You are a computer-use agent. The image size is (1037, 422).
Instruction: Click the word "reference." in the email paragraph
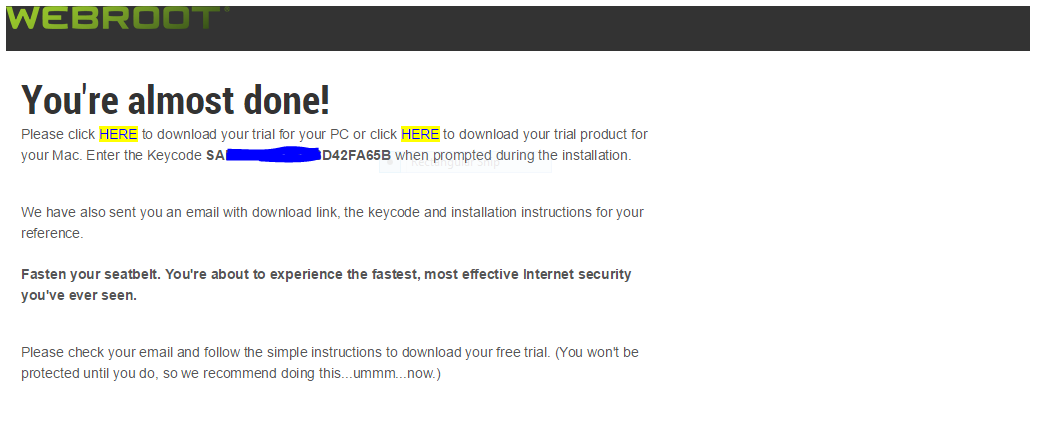(x=52, y=233)
